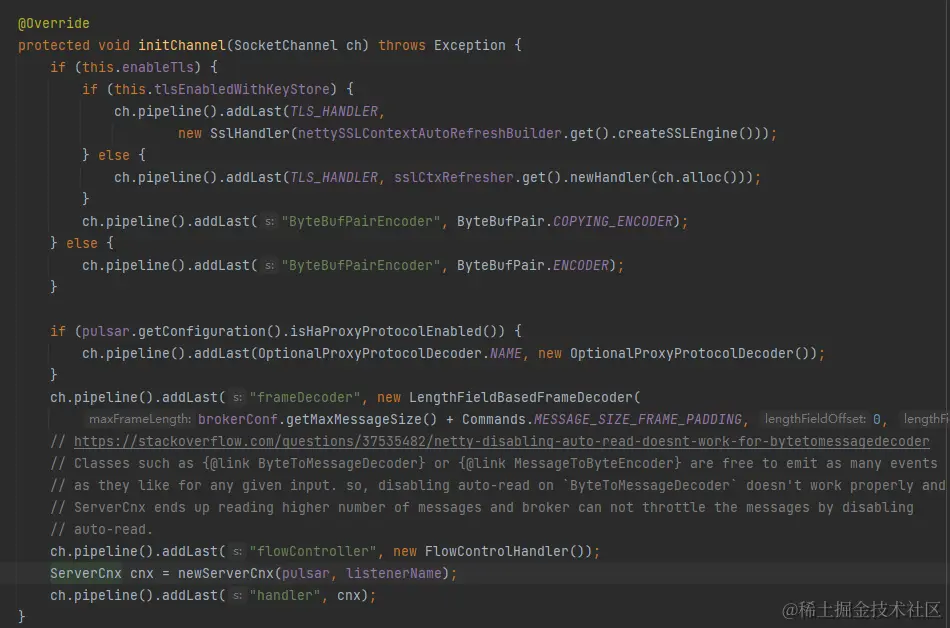Click Exception in the method signature
Viewport: 950px width, 628px height.
click(x=470, y=45)
